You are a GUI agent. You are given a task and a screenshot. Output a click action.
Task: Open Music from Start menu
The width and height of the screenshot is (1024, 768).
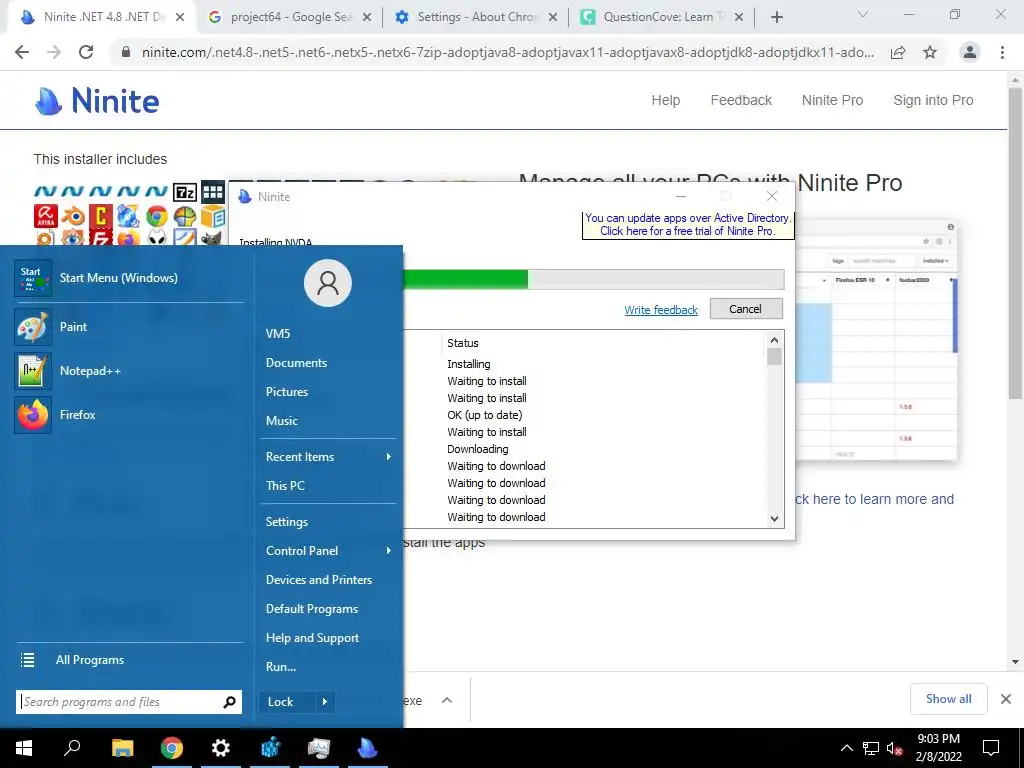click(x=281, y=421)
